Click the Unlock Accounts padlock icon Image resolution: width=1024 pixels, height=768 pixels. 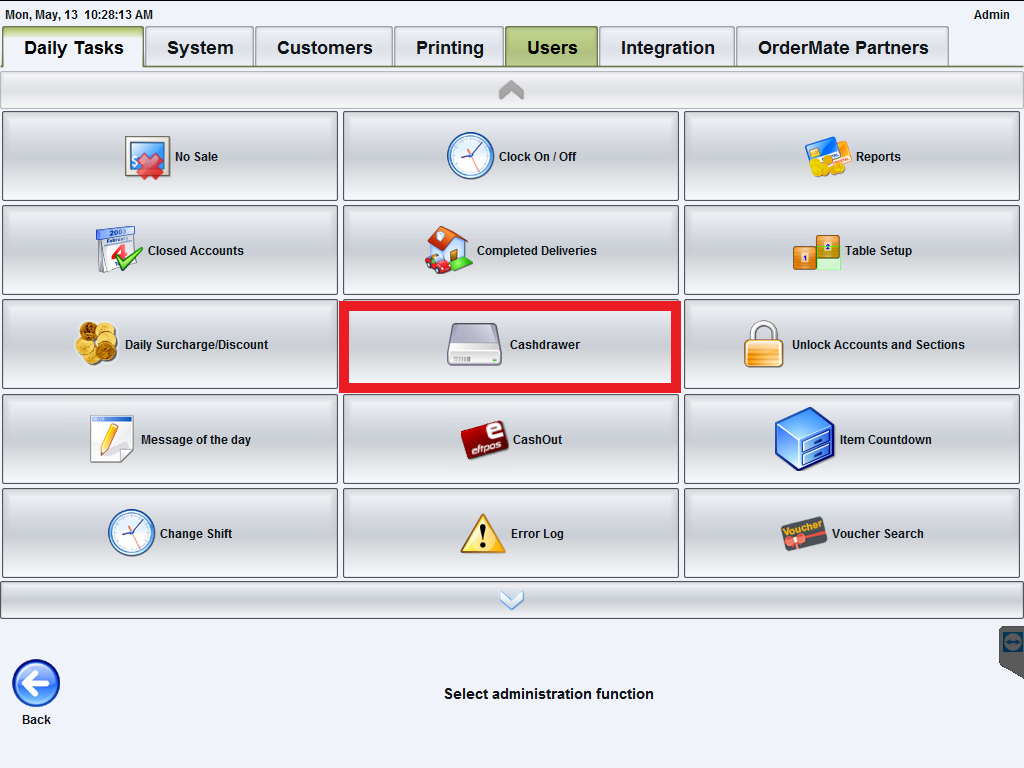(x=763, y=344)
